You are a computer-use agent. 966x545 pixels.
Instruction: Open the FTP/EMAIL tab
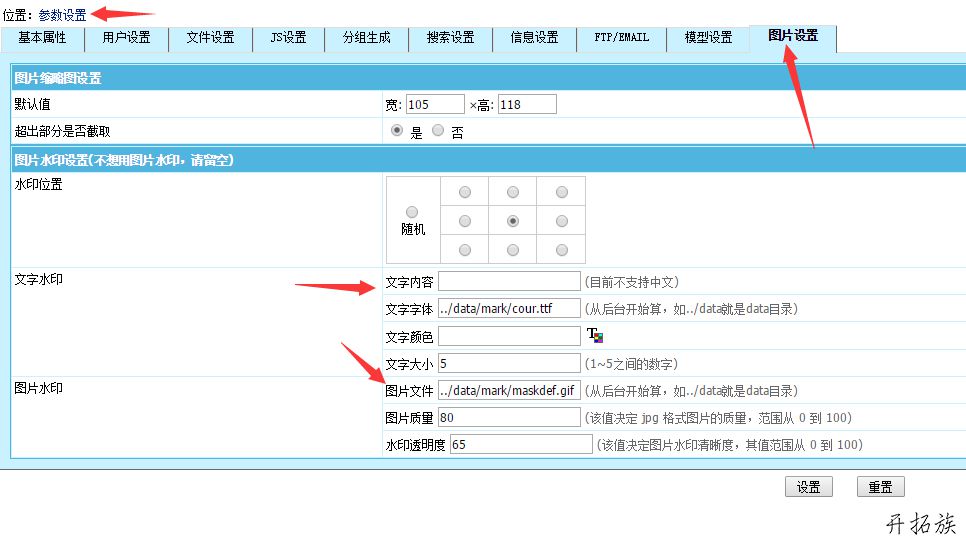click(x=622, y=38)
